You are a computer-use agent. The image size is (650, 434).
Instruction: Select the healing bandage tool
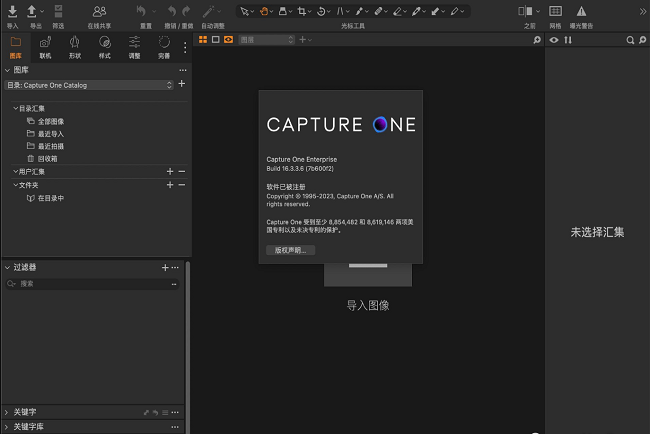[x=378, y=12]
